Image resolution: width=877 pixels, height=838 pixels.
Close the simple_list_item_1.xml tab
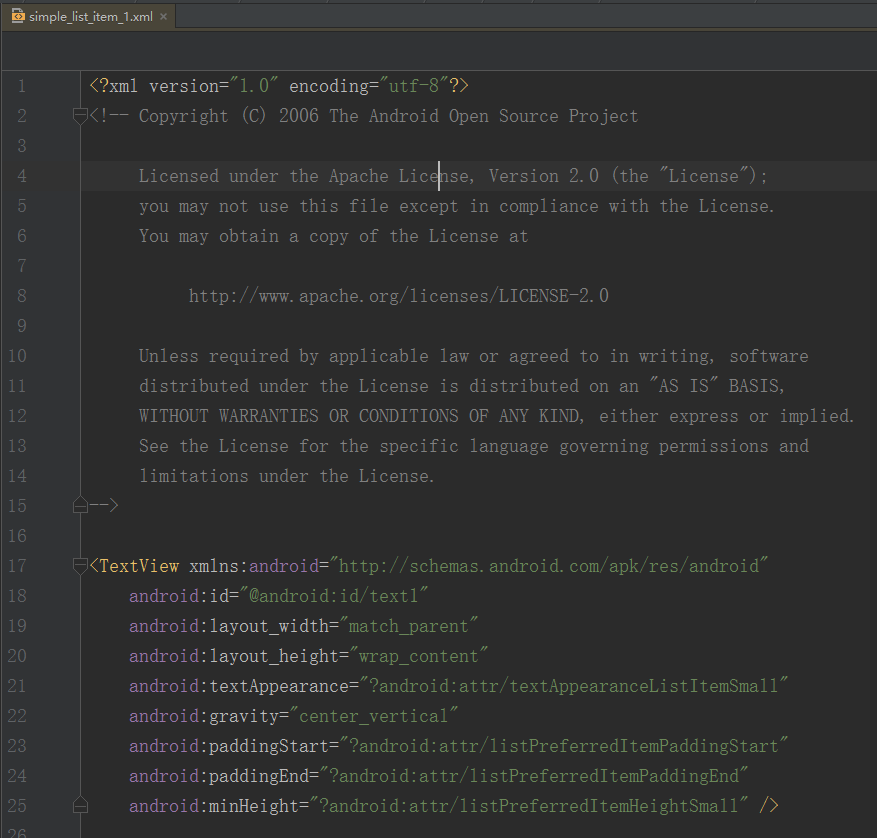pyautogui.click(x=163, y=17)
